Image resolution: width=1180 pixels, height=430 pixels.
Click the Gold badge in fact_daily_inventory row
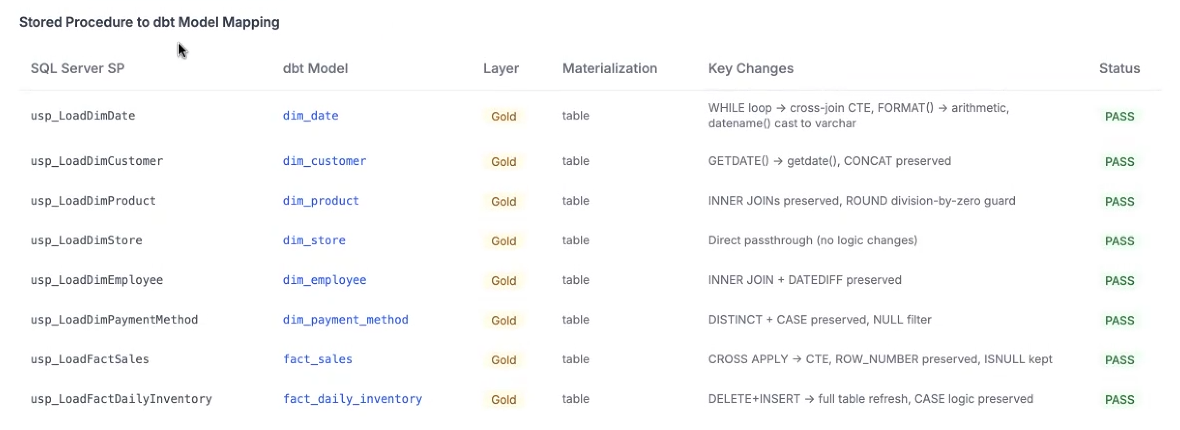point(503,400)
